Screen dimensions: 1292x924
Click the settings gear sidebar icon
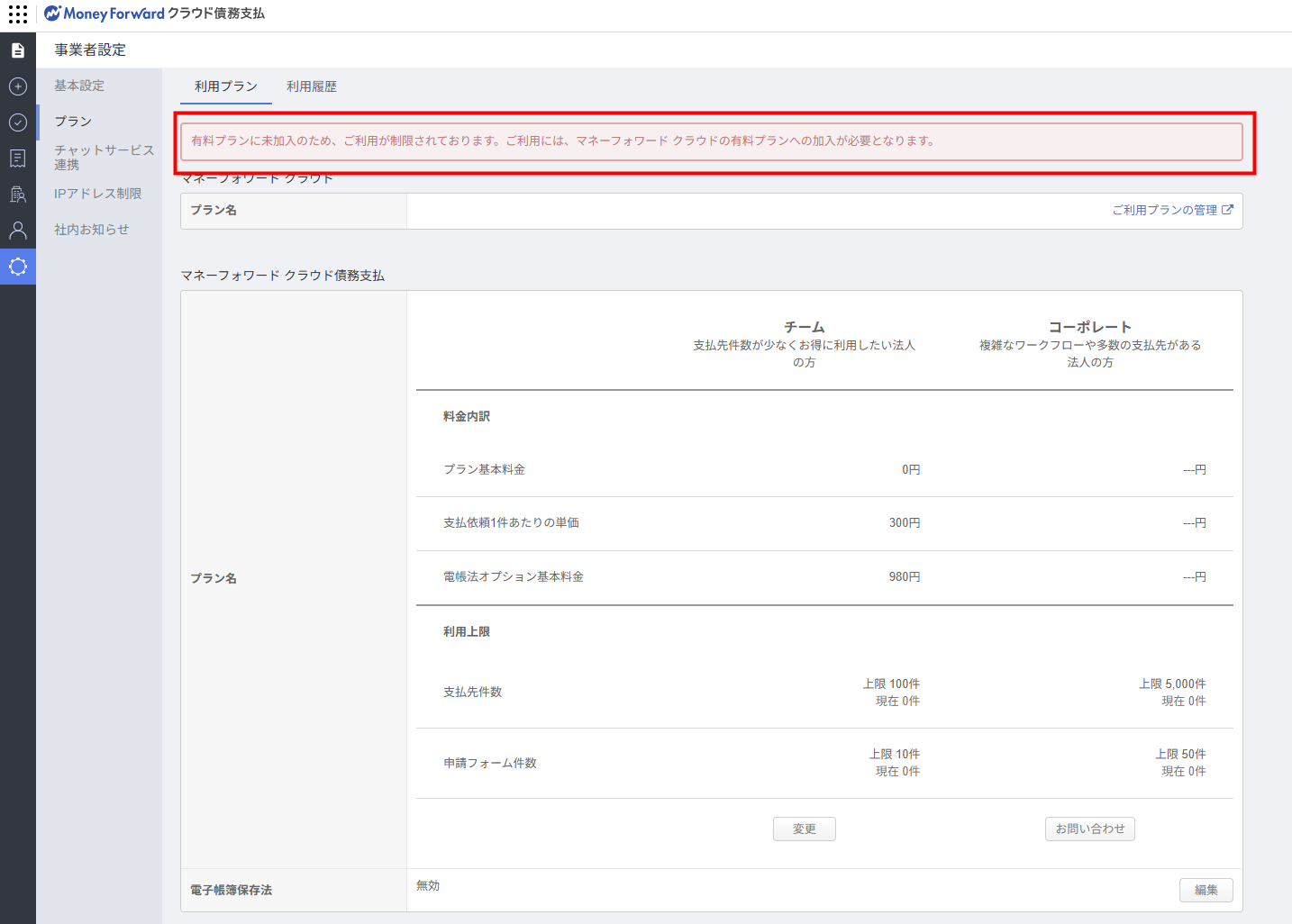coord(18,267)
